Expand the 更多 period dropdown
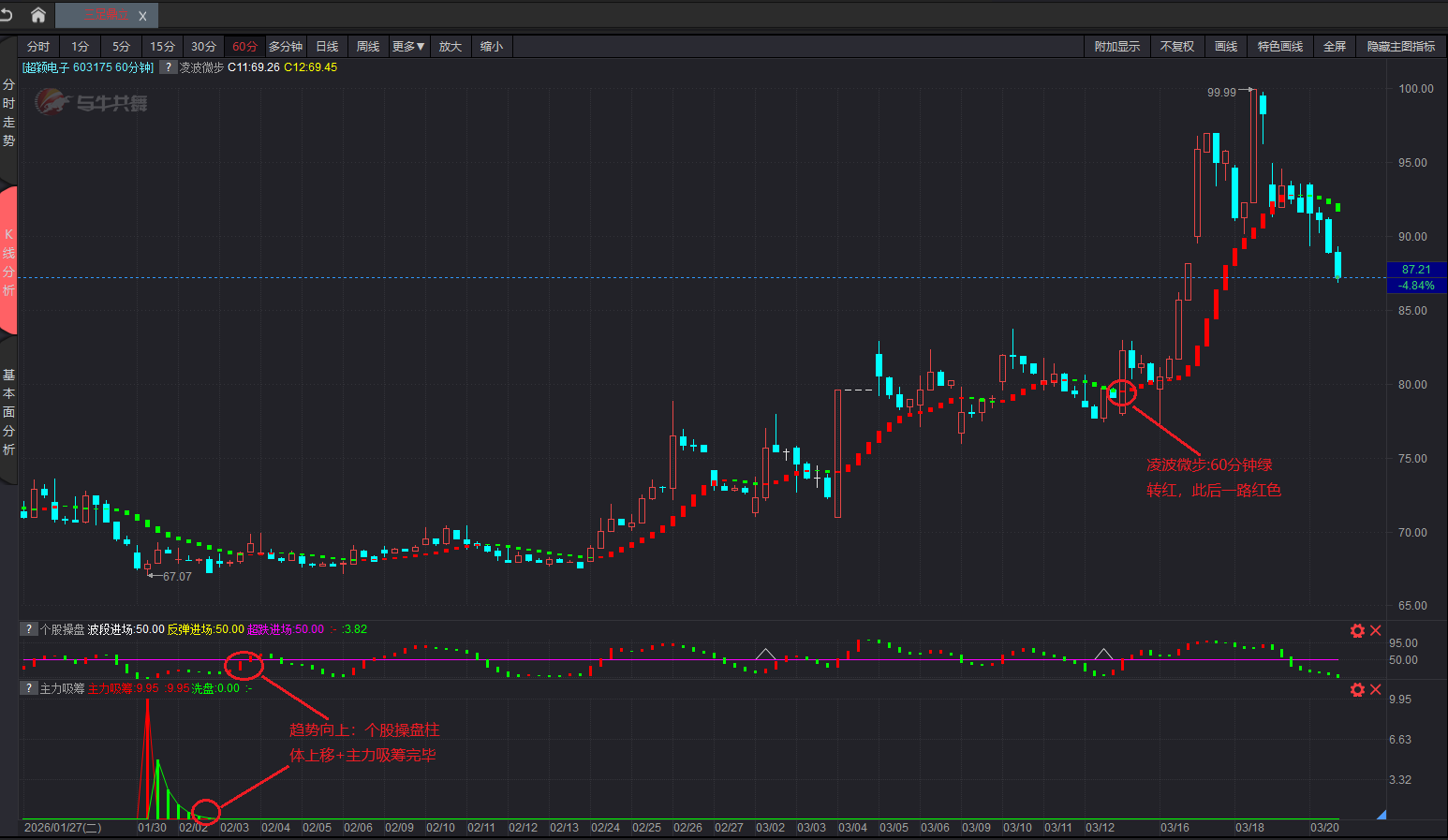 click(x=408, y=47)
